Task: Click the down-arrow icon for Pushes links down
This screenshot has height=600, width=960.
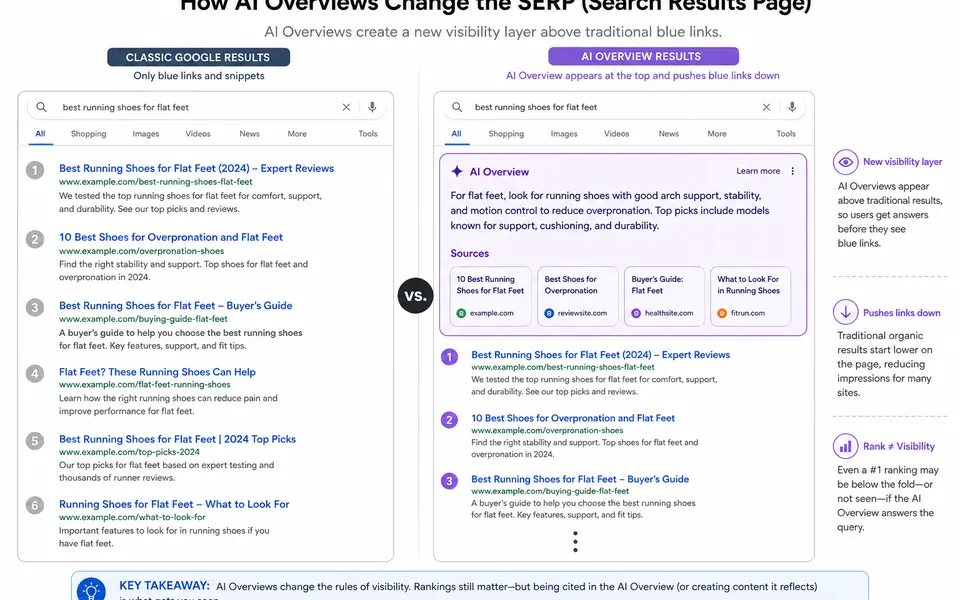Action: [846, 312]
